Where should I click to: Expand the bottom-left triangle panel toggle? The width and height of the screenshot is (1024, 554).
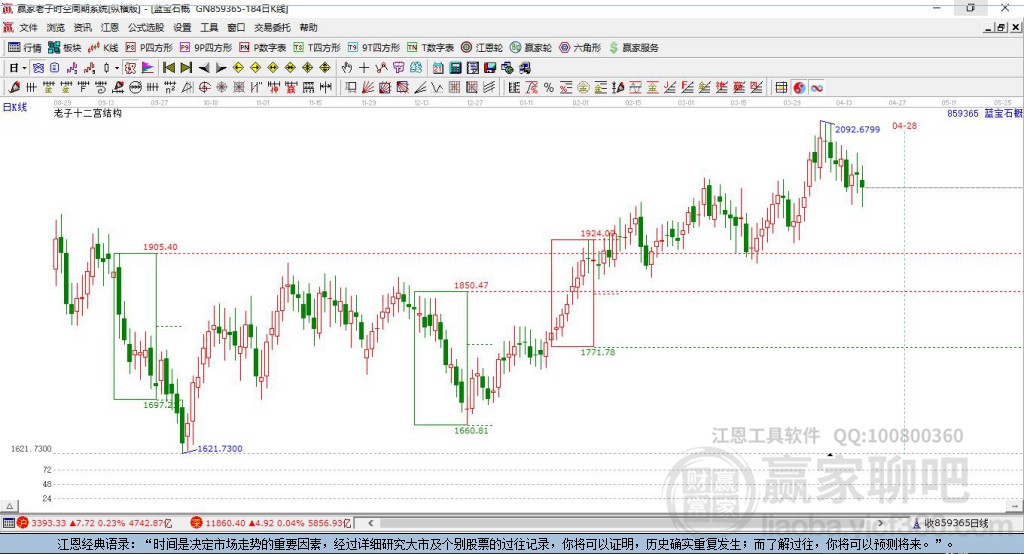point(10,506)
